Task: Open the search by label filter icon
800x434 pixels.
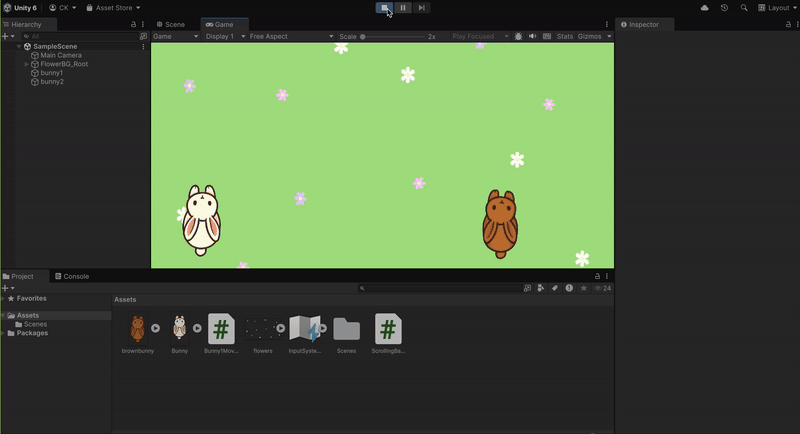Action: coord(555,288)
